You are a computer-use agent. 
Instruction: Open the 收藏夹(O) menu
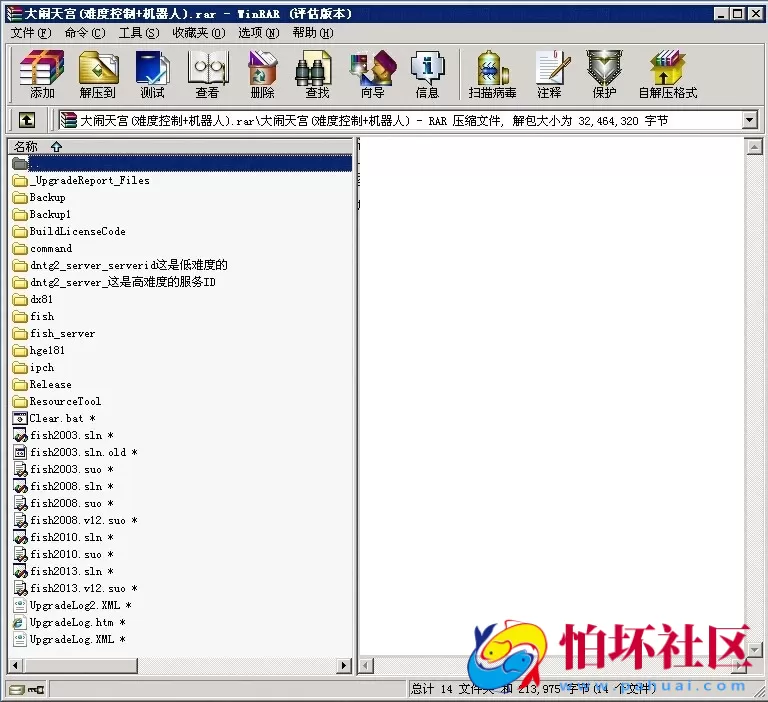pyautogui.click(x=198, y=33)
